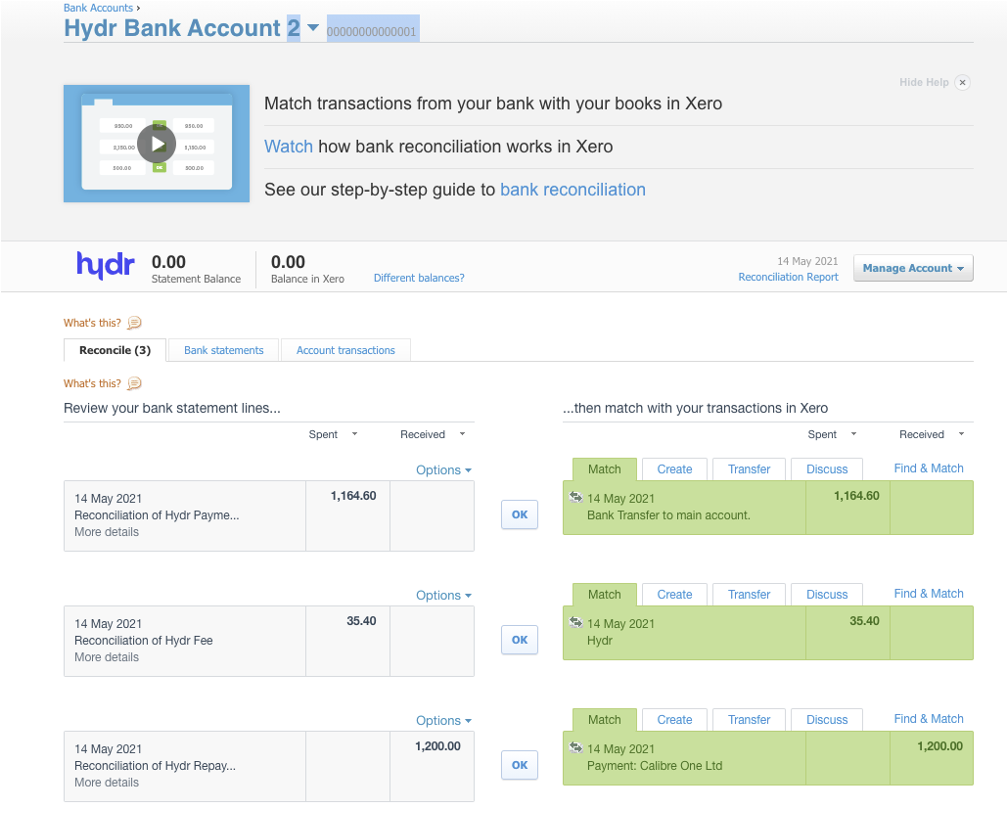The height and width of the screenshot is (830, 1008).
Task: Click Find & Match for the 1,200.00 line
Action: click(928, 719)
